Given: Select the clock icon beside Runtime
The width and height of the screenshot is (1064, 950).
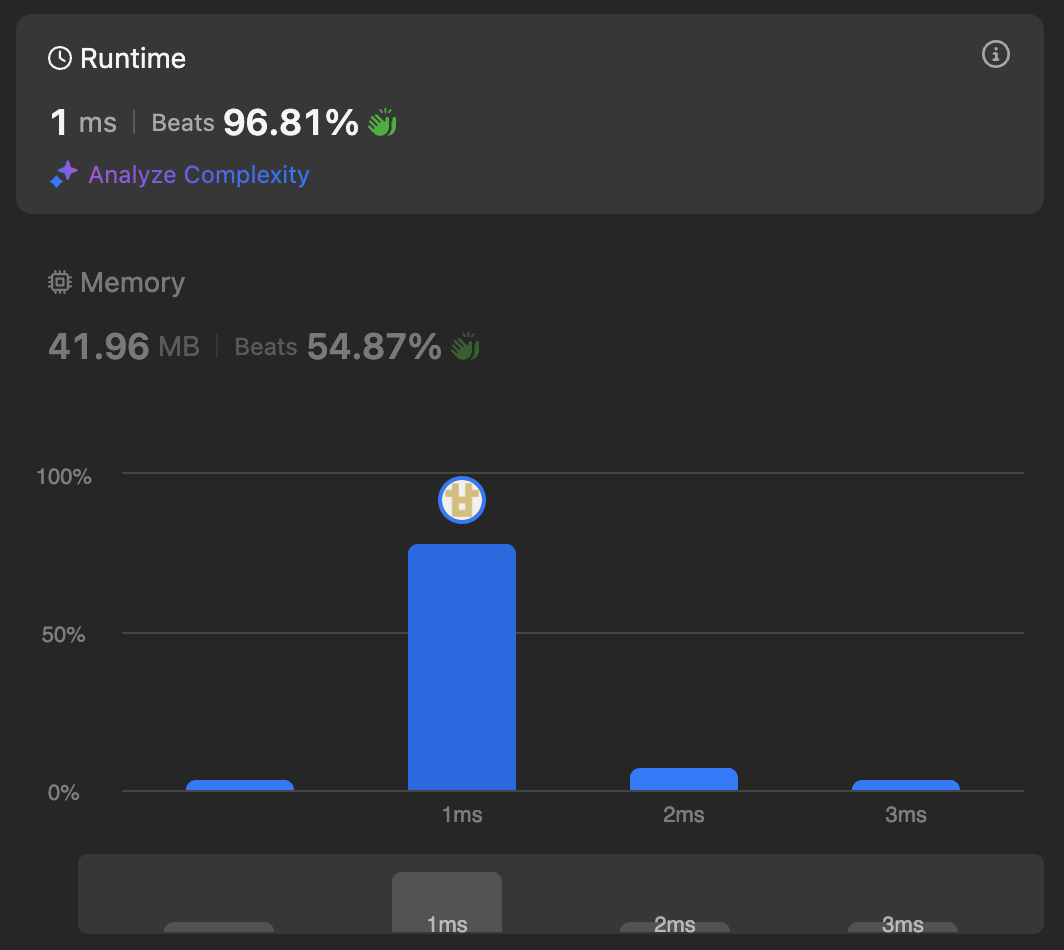Looking at the screenshot, I should 60,58.
